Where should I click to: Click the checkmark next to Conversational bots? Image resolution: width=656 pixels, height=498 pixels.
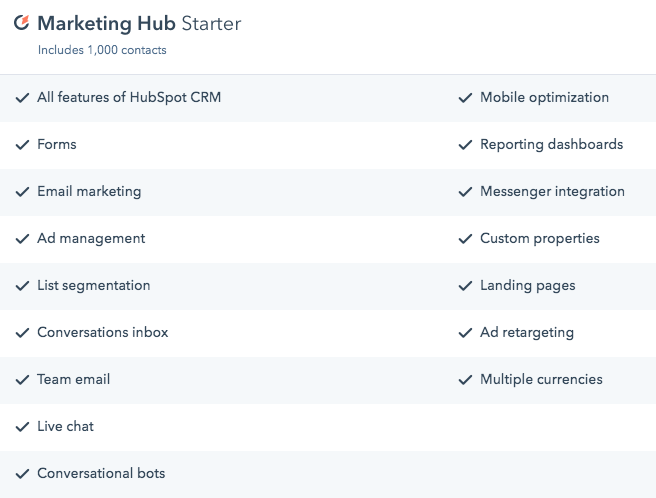(22, 474)
